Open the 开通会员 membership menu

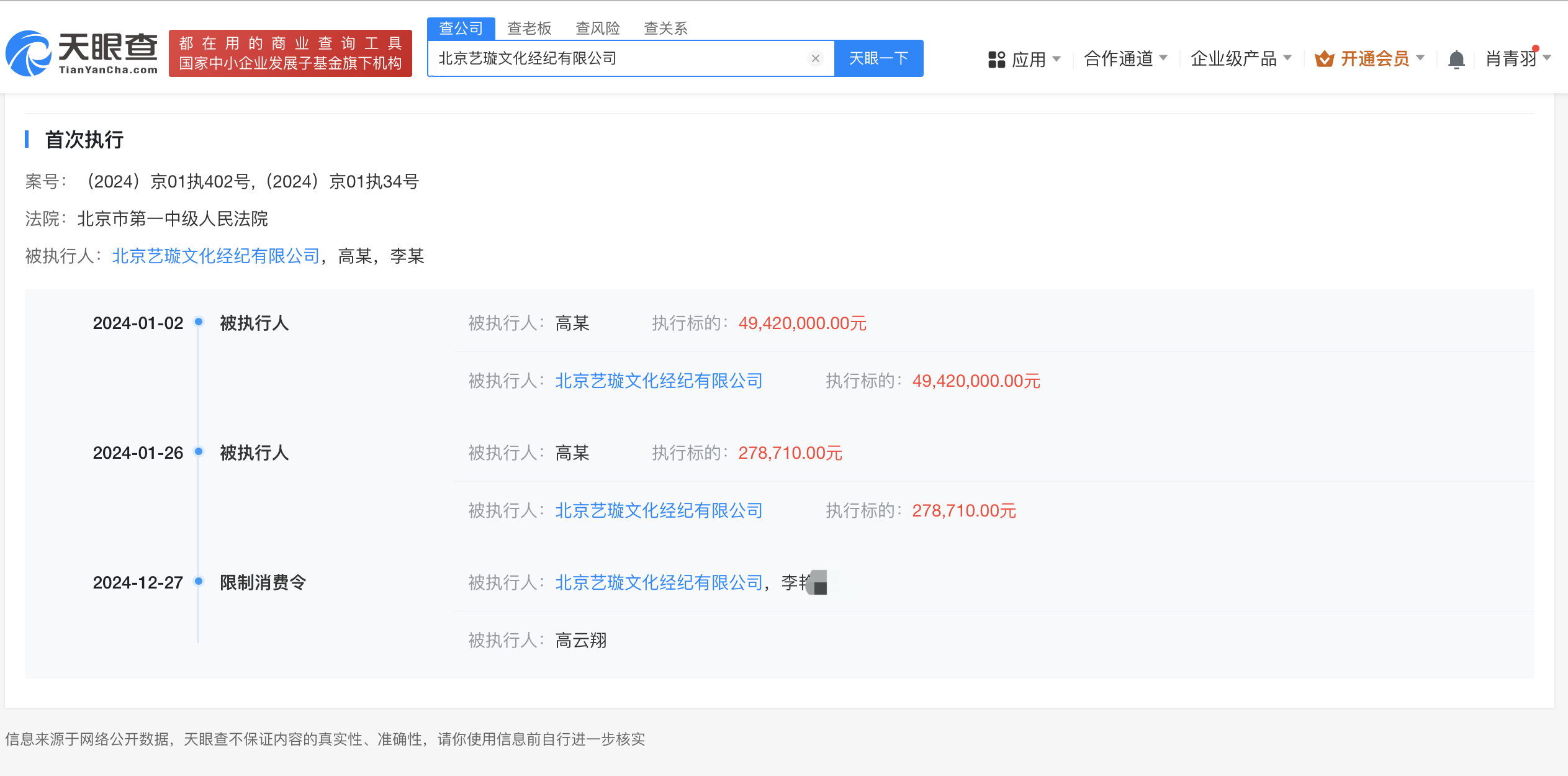pos(1374,59)
